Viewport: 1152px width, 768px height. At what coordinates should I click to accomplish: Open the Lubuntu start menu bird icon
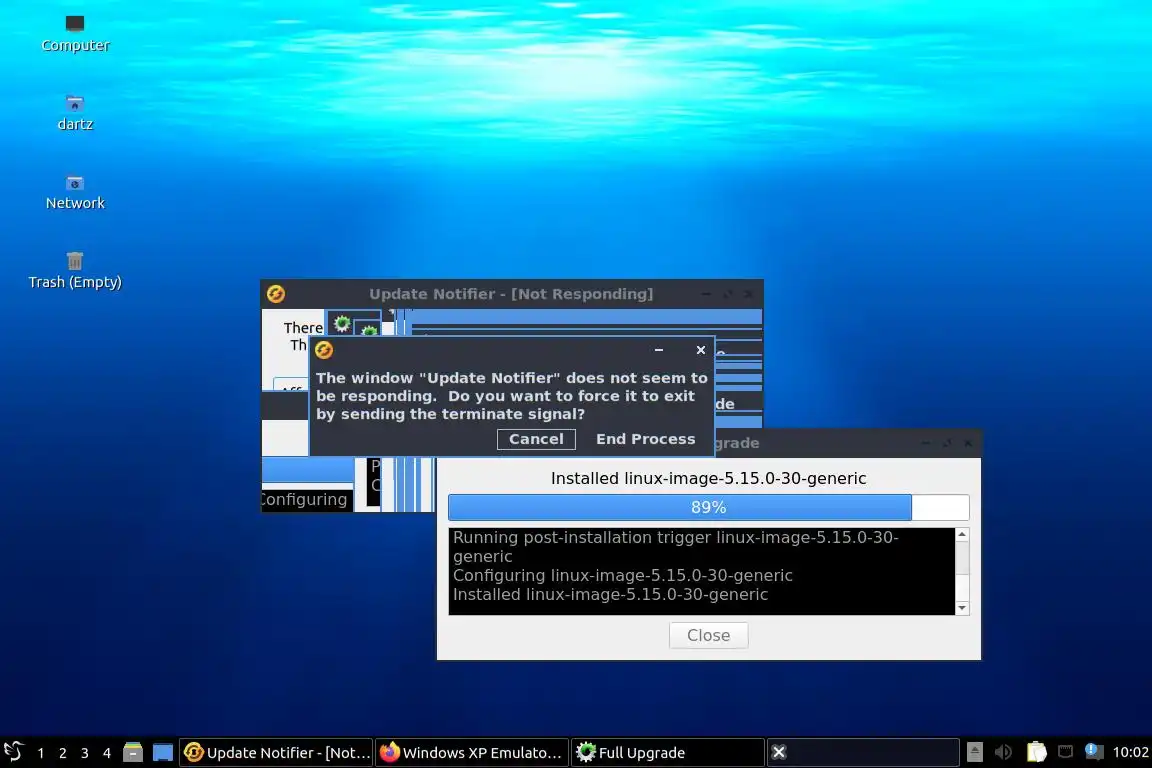pyautogui.click(x=13, y=752)
